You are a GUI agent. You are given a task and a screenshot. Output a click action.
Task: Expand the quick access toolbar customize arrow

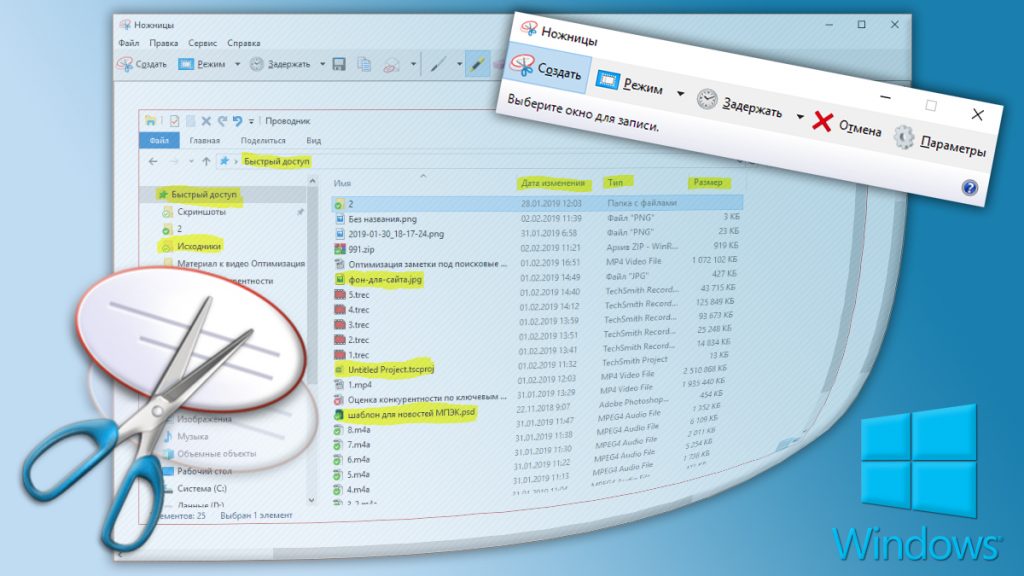point(251,121)
